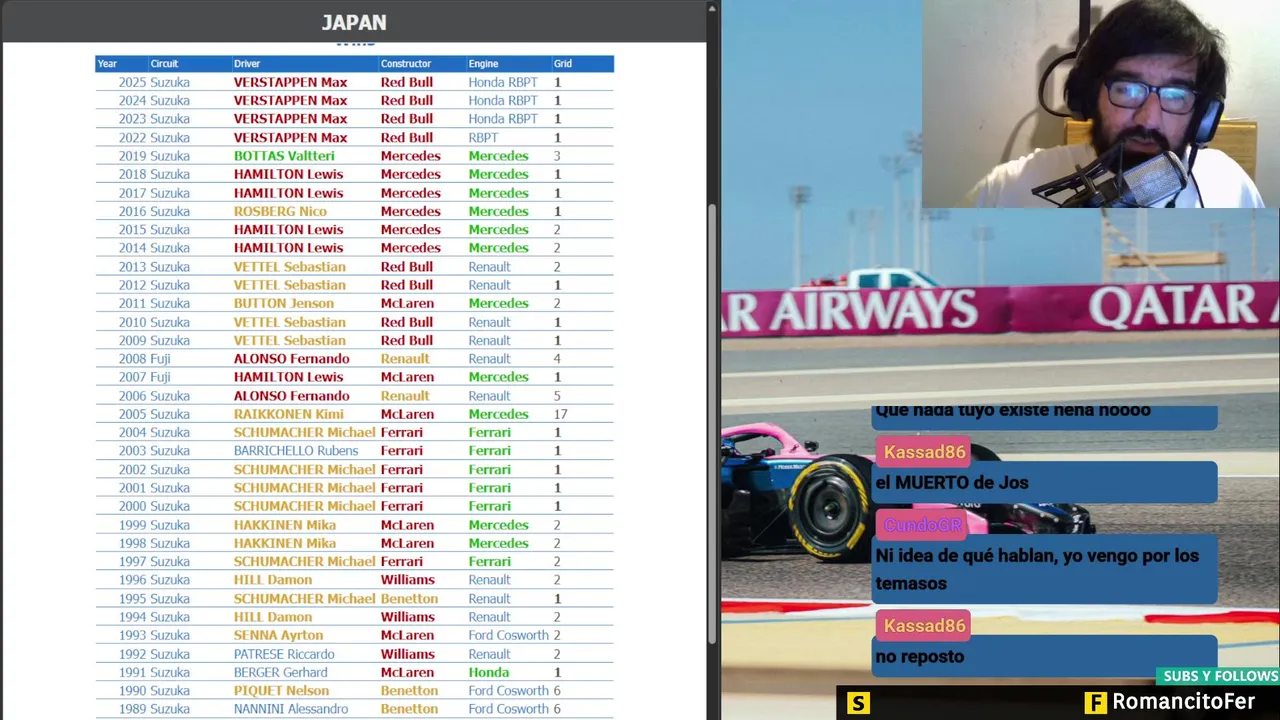
Task: Click Ferrari engine in the 2001 row
Action: click(489, 488)
